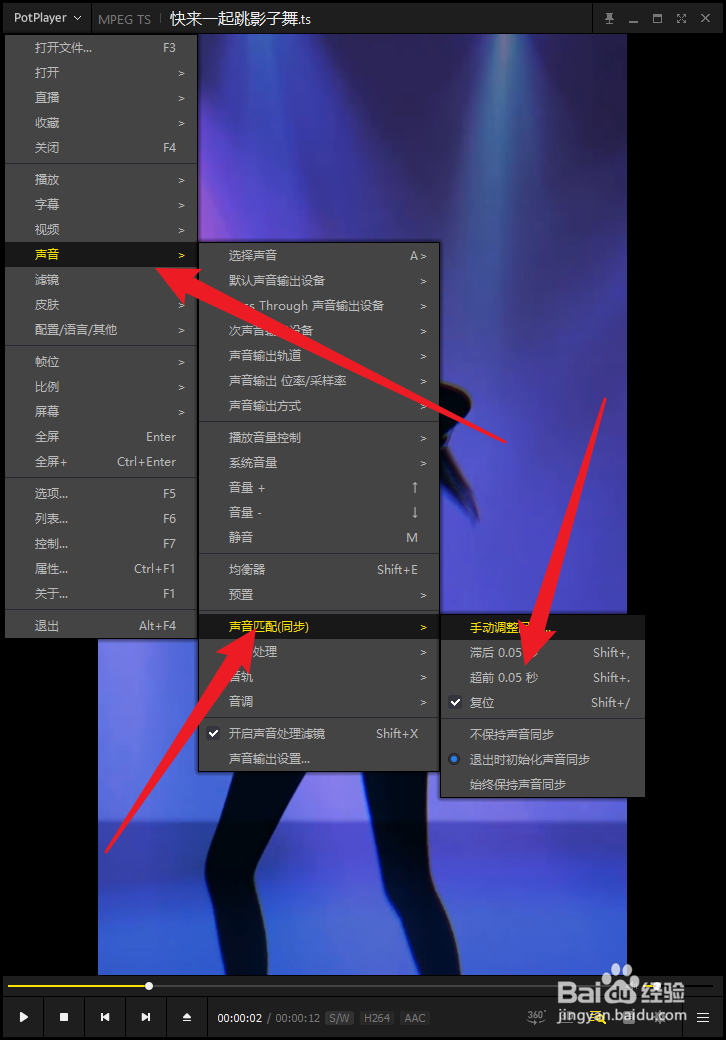The image size is (726, 1040).
Task: Toggle the 360 degree video mode icon
Action: pos(536,1016)
